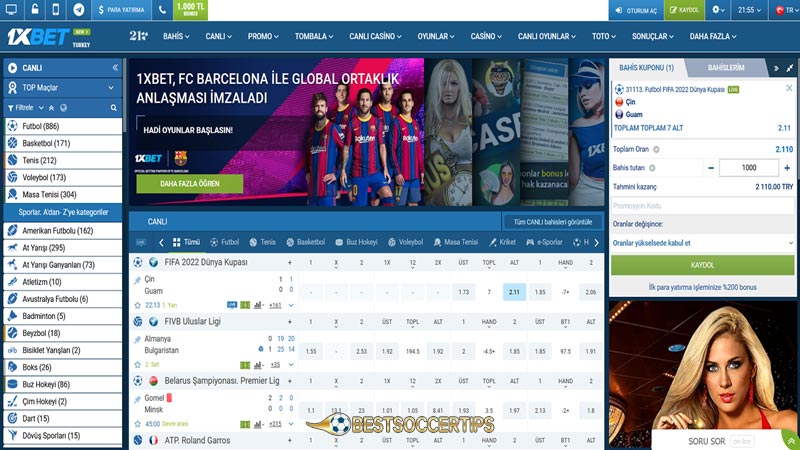
Task: Click the bet amount field showing 1000
Action: [x=749, y=167]
